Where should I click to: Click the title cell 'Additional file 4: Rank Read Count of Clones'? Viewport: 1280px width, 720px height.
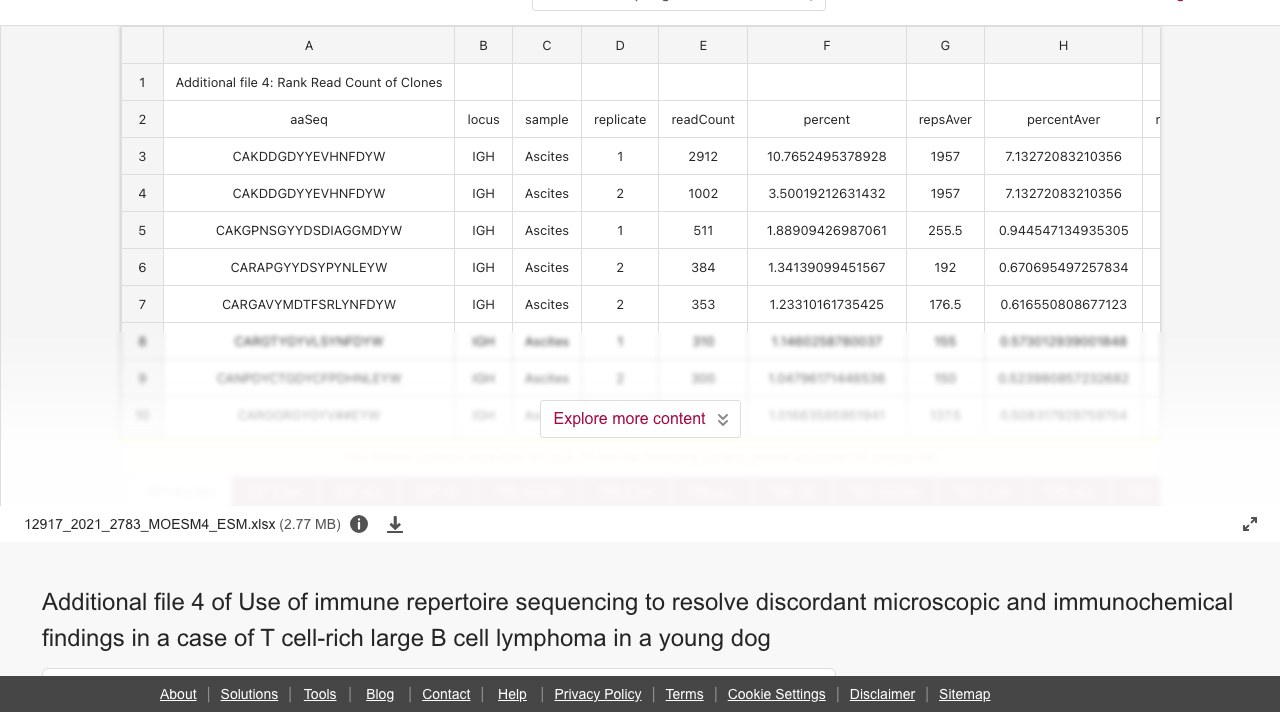(x=309, y=82)
